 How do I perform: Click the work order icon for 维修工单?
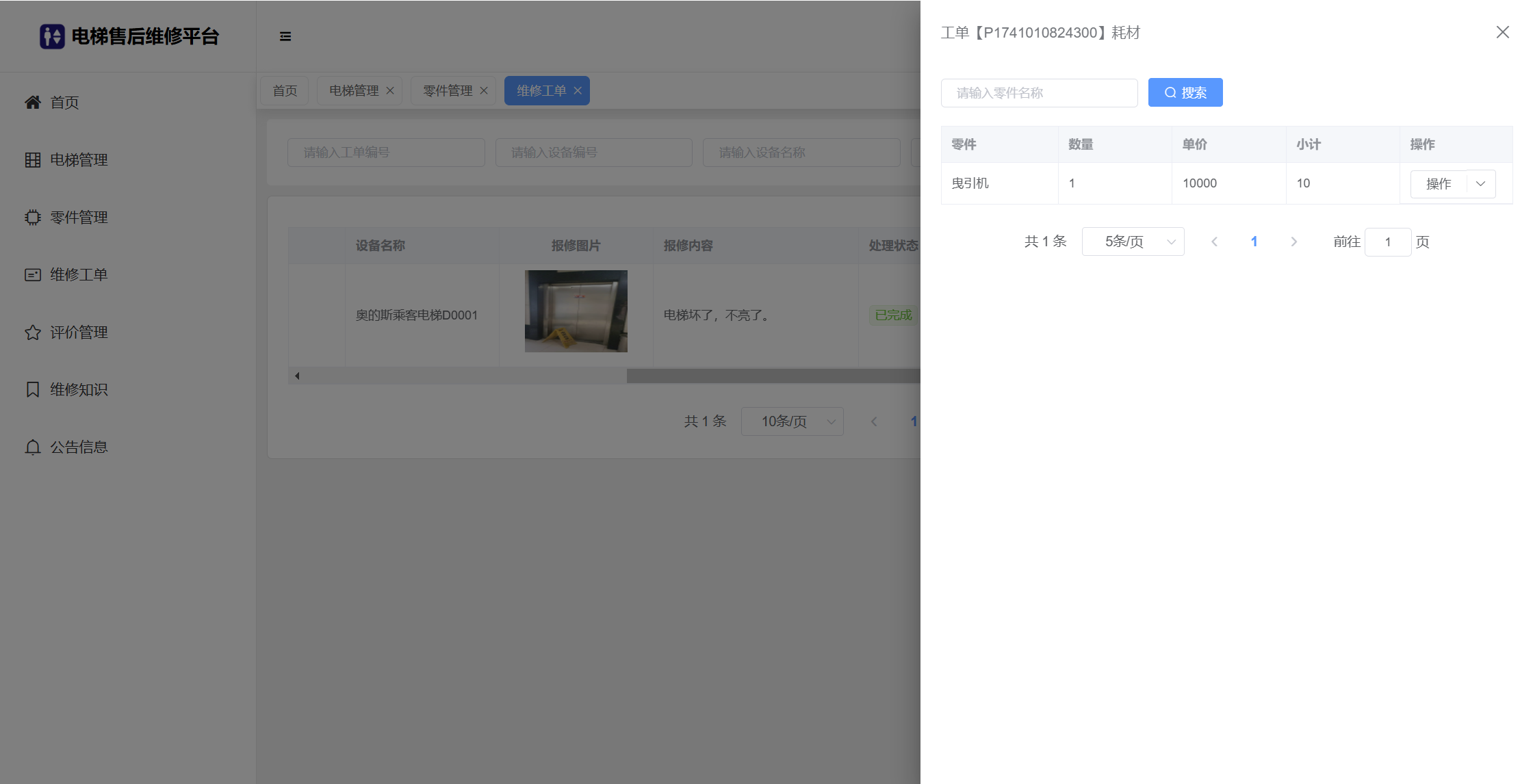point(32,275)
